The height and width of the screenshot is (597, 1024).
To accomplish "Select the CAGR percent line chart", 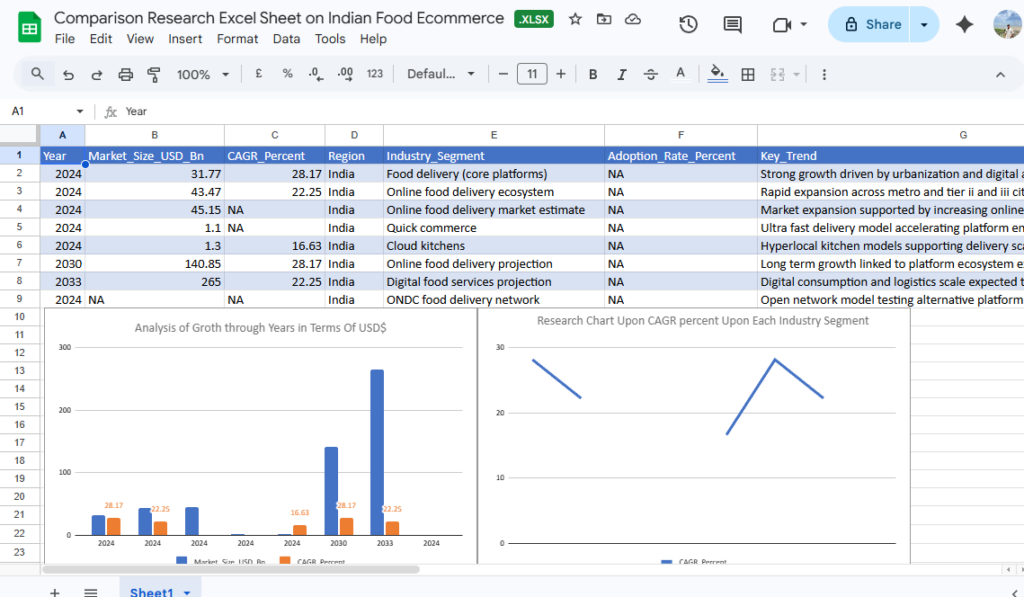I will 694,436.
